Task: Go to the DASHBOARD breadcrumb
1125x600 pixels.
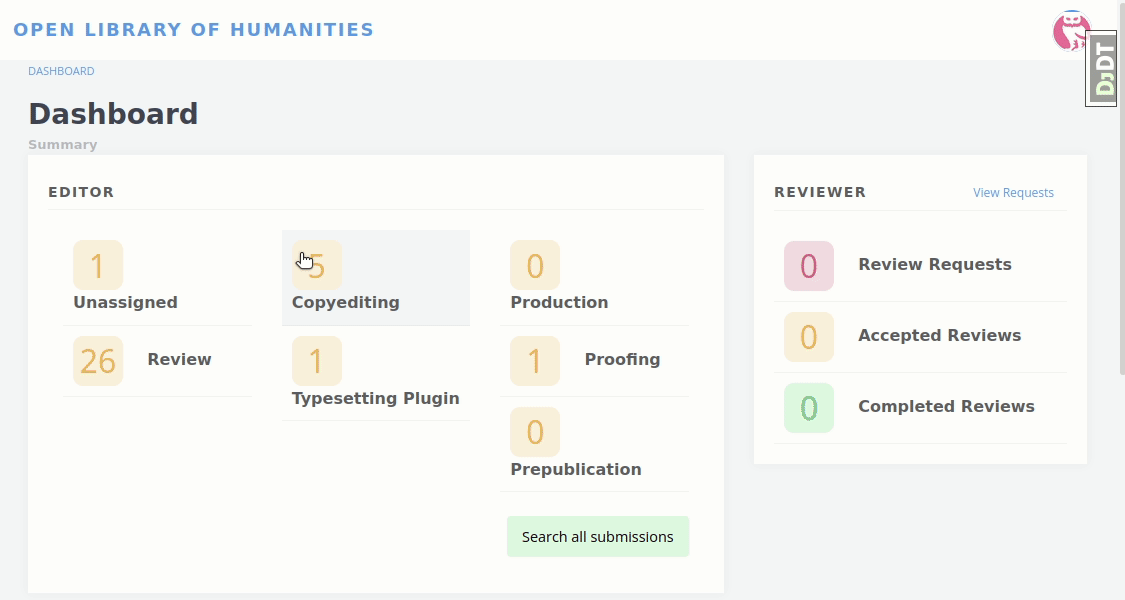Action: 61,71
